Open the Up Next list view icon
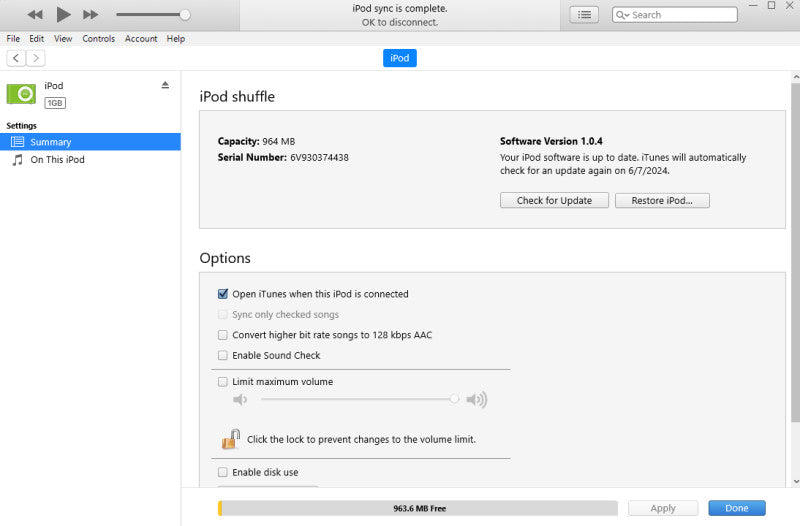The width and height of the screenshot is (800, 526). (x=584, y=15)
